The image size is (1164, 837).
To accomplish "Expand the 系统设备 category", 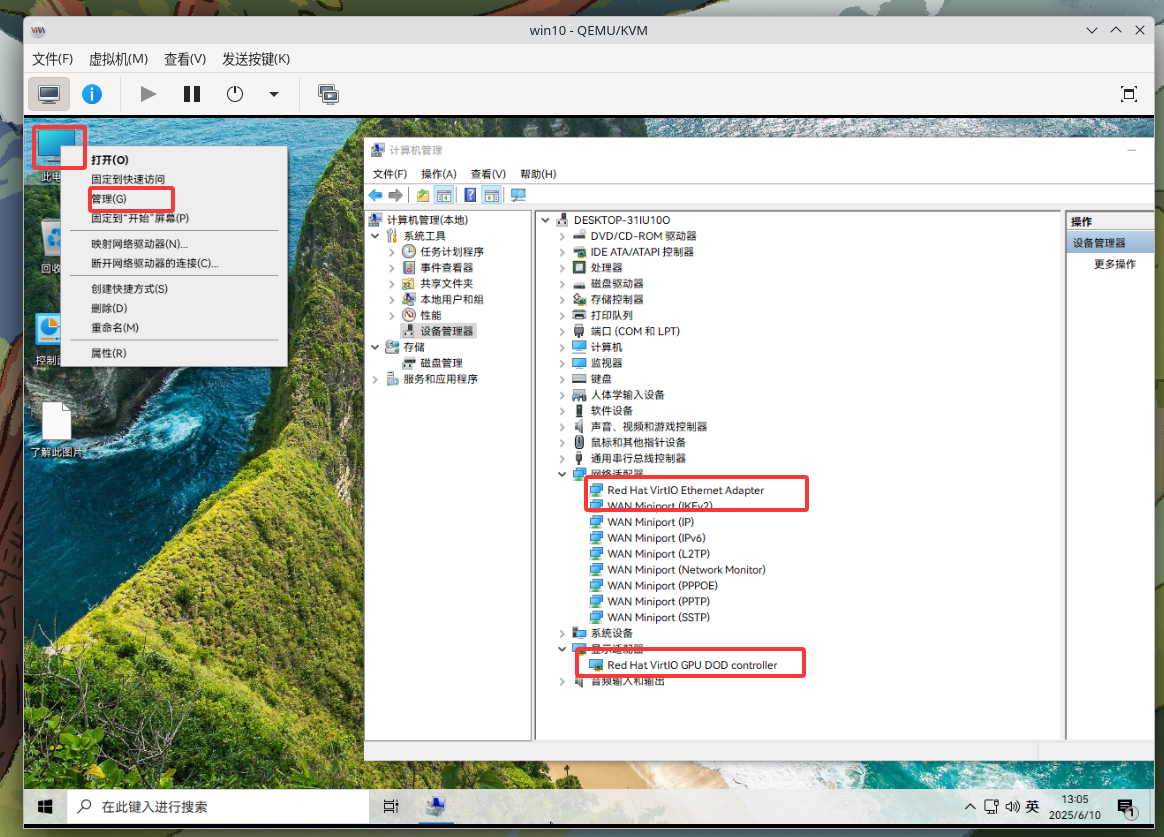I will pyautogui.click(x=562, y=634).
